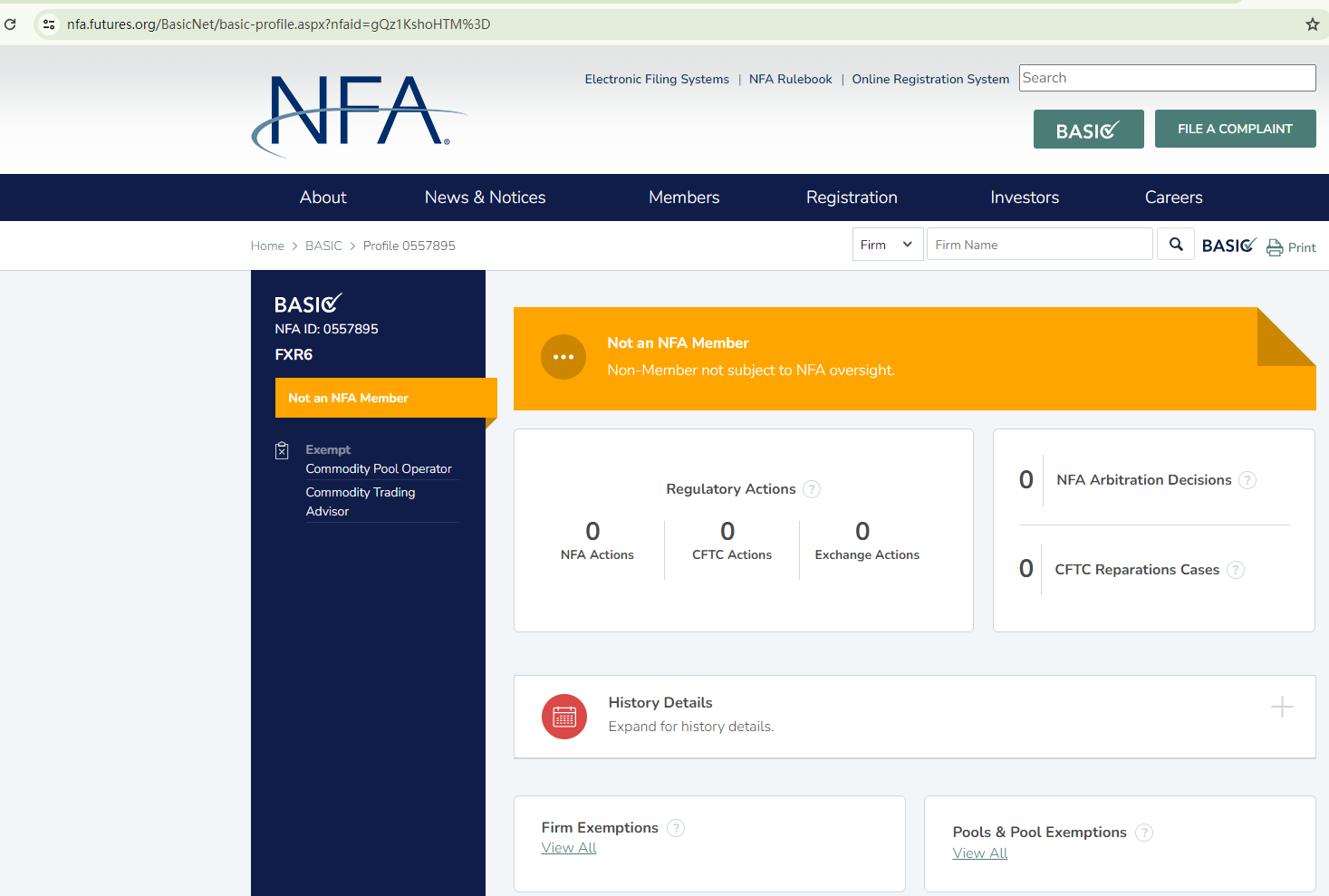Reload the page using the browser refresh icon

[x=11, y=24]
